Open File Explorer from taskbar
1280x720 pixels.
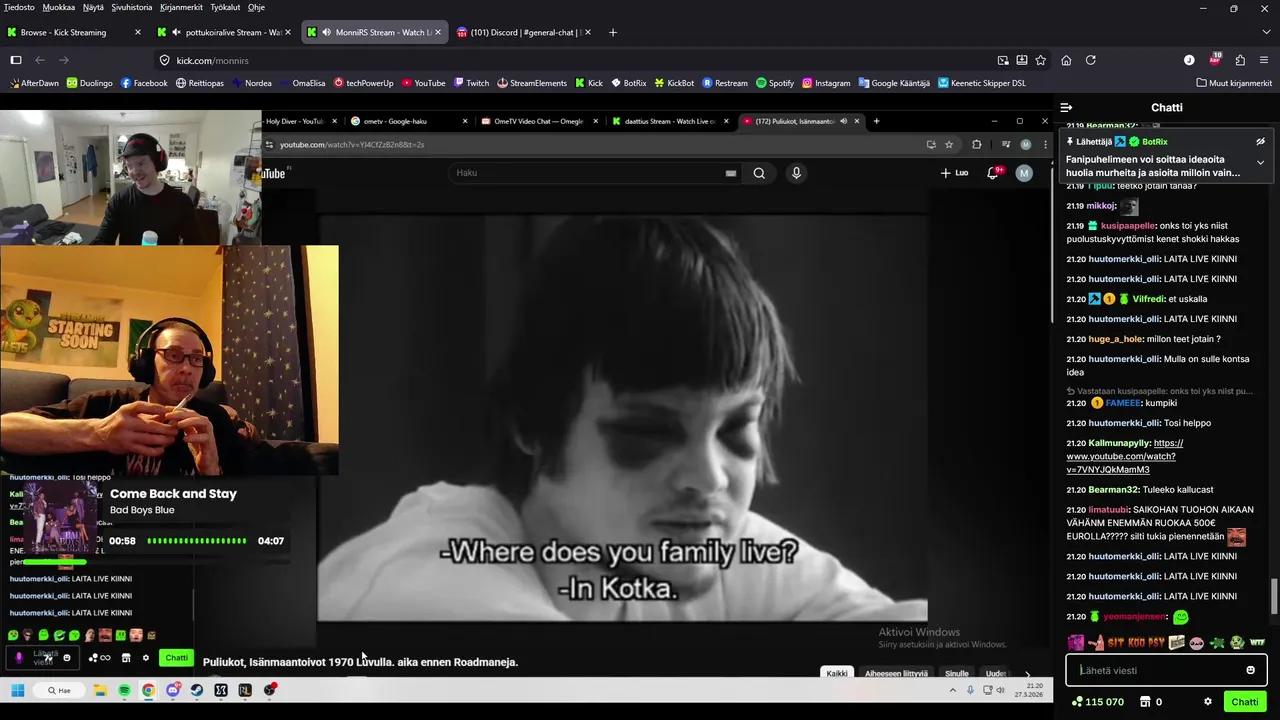pos(100,690)
